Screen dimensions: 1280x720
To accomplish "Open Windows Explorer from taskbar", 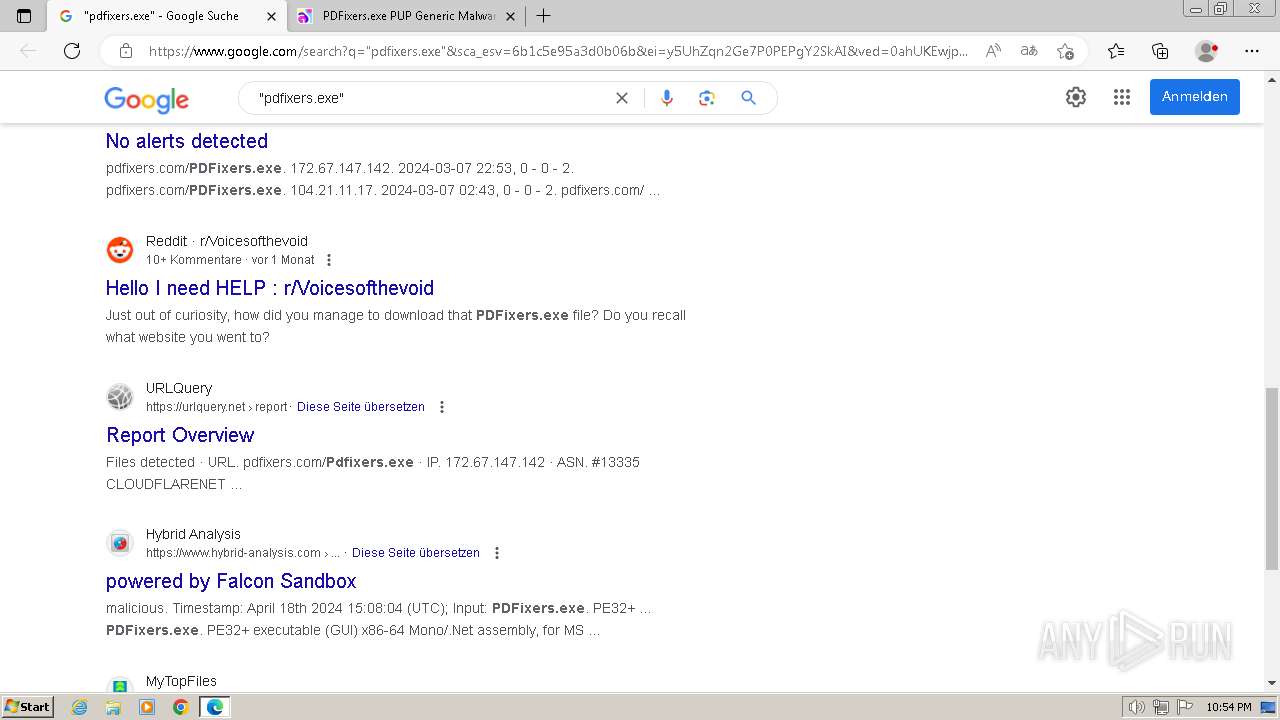I will tap(113, 707).
